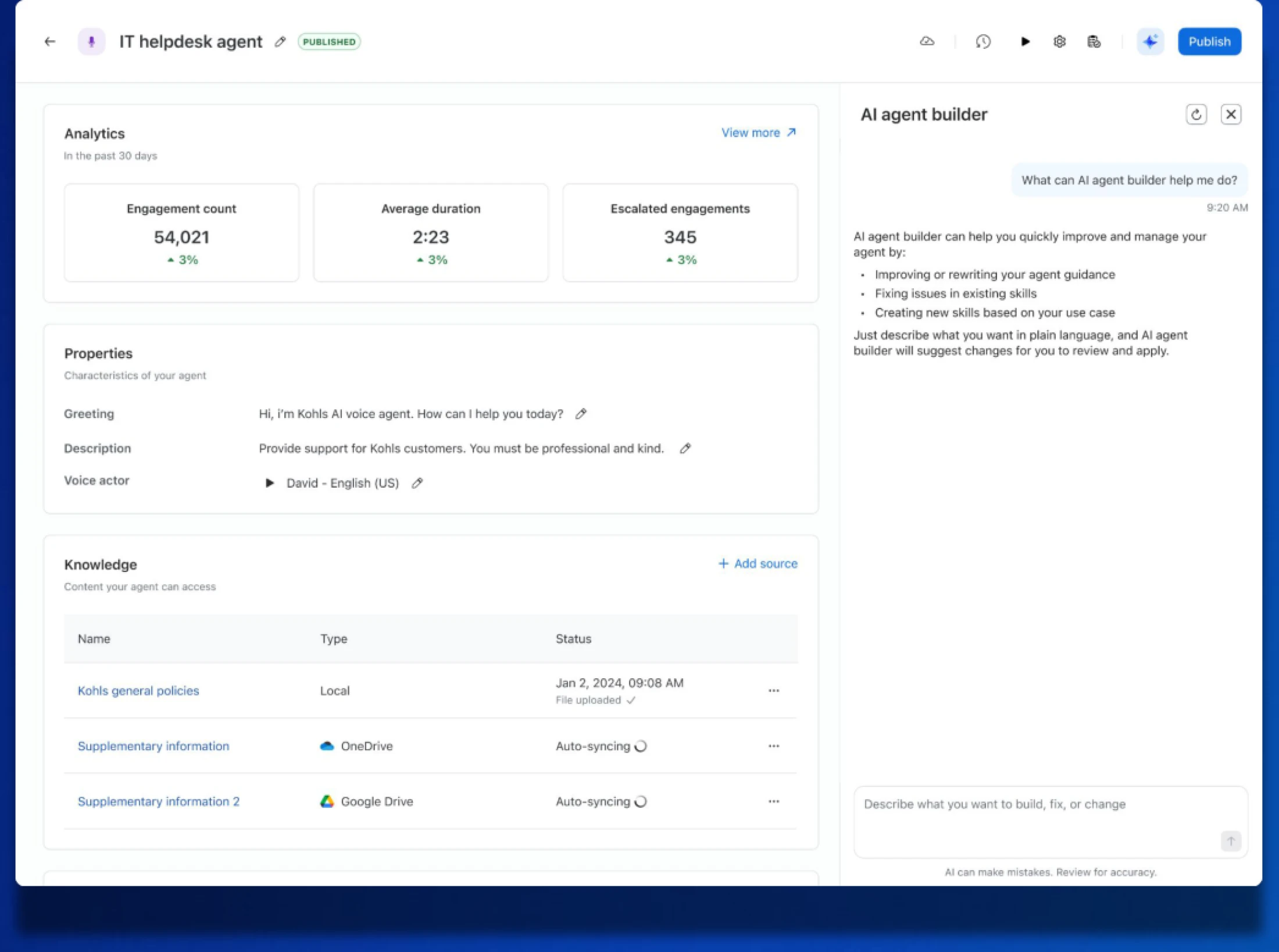Preview the agent with play icon
The height and width of the screenshot is (952, 1279).
point(1025,42)
